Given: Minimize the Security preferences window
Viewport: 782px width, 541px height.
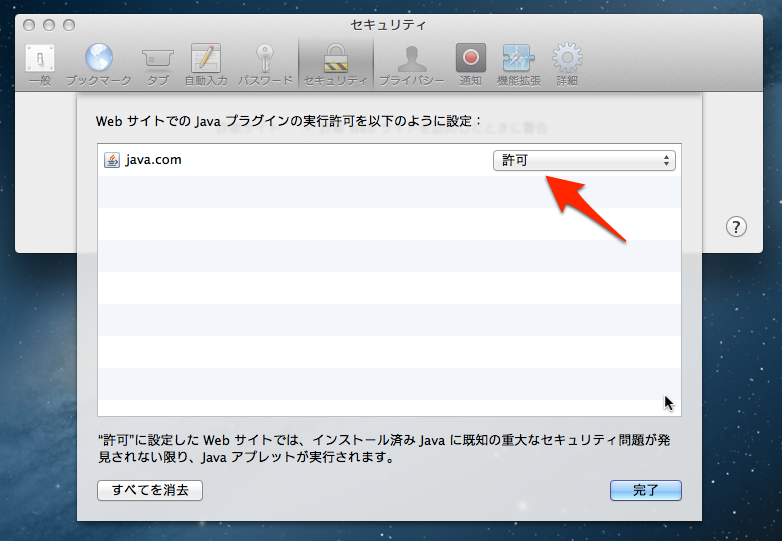Looking at the screenshot, I should pyautogui.click(x=49, y=25).
